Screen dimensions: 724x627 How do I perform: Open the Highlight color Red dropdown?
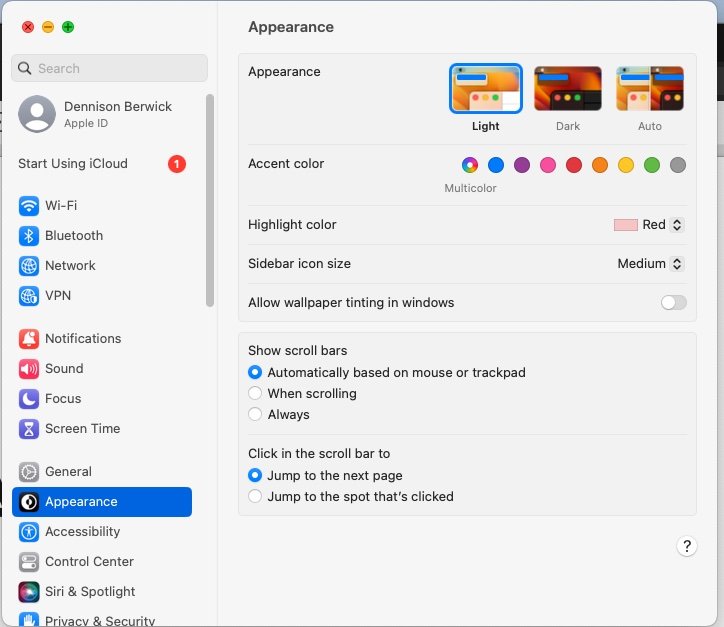pos(649,225)
